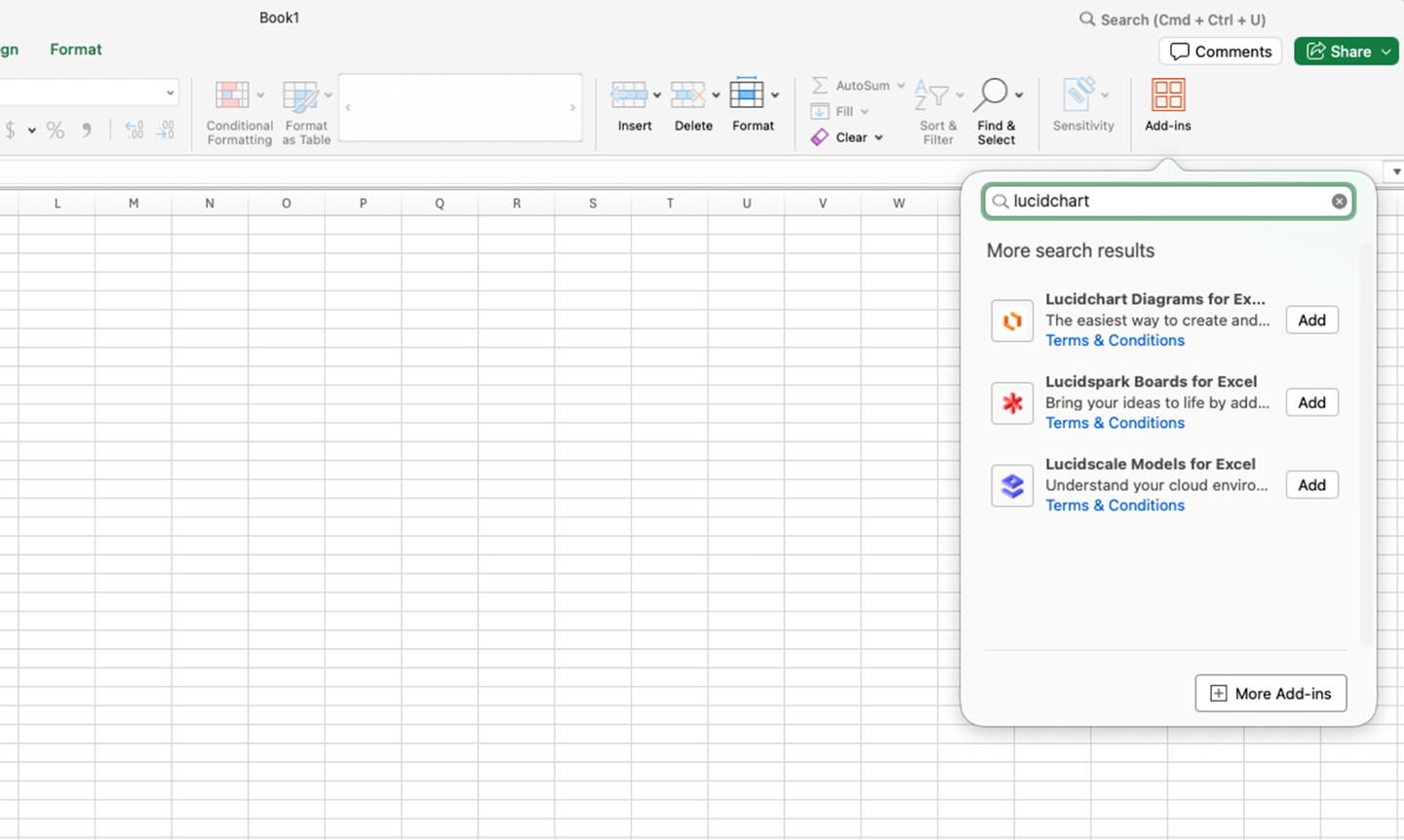Screen dimensions: 1404x840
Task: Click the AutoSum sigma icon
Action: [x=820, y=85]
